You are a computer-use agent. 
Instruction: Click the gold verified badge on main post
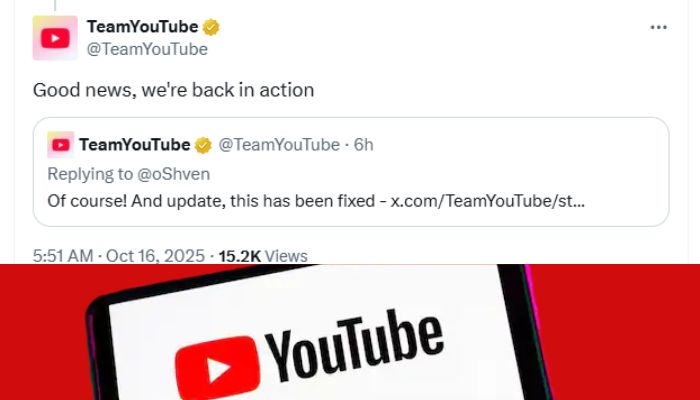(212, 27)
